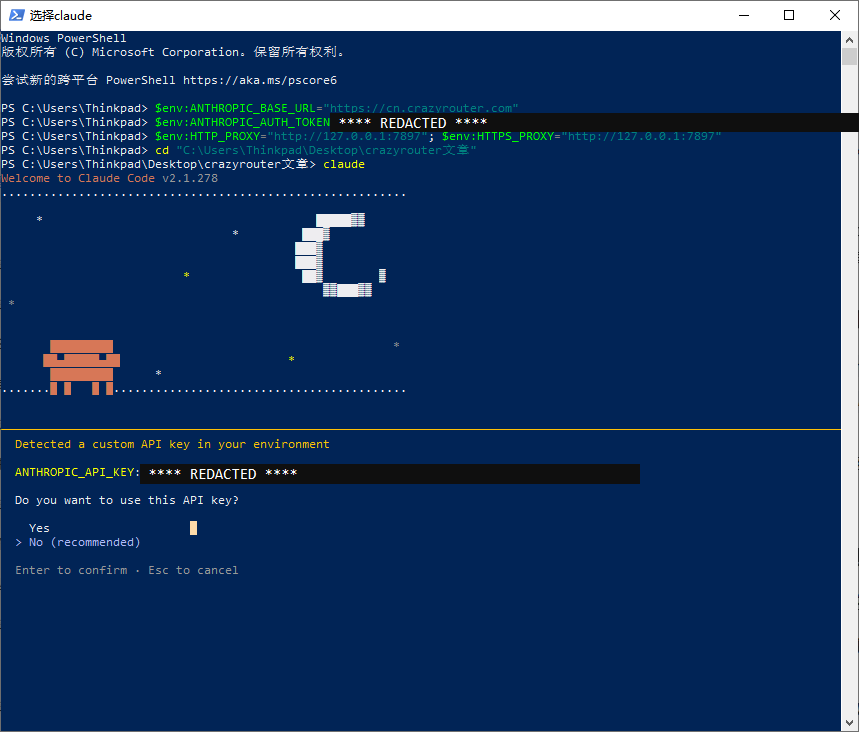Click the ANTHROPIC_API_KEY label
Viewport: 859px width, 732px height.
(77, 472)
